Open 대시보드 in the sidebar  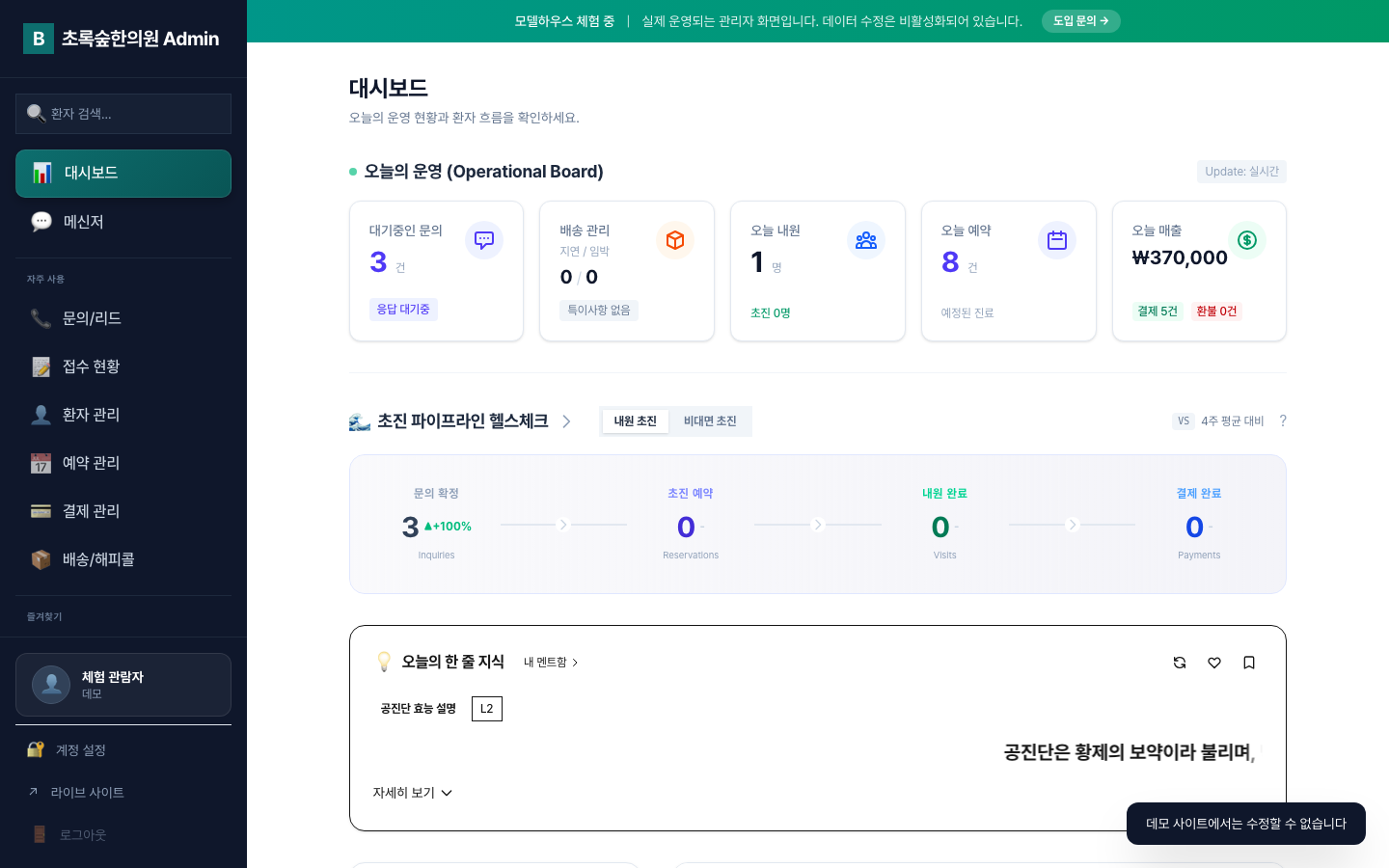click(123, 174)
